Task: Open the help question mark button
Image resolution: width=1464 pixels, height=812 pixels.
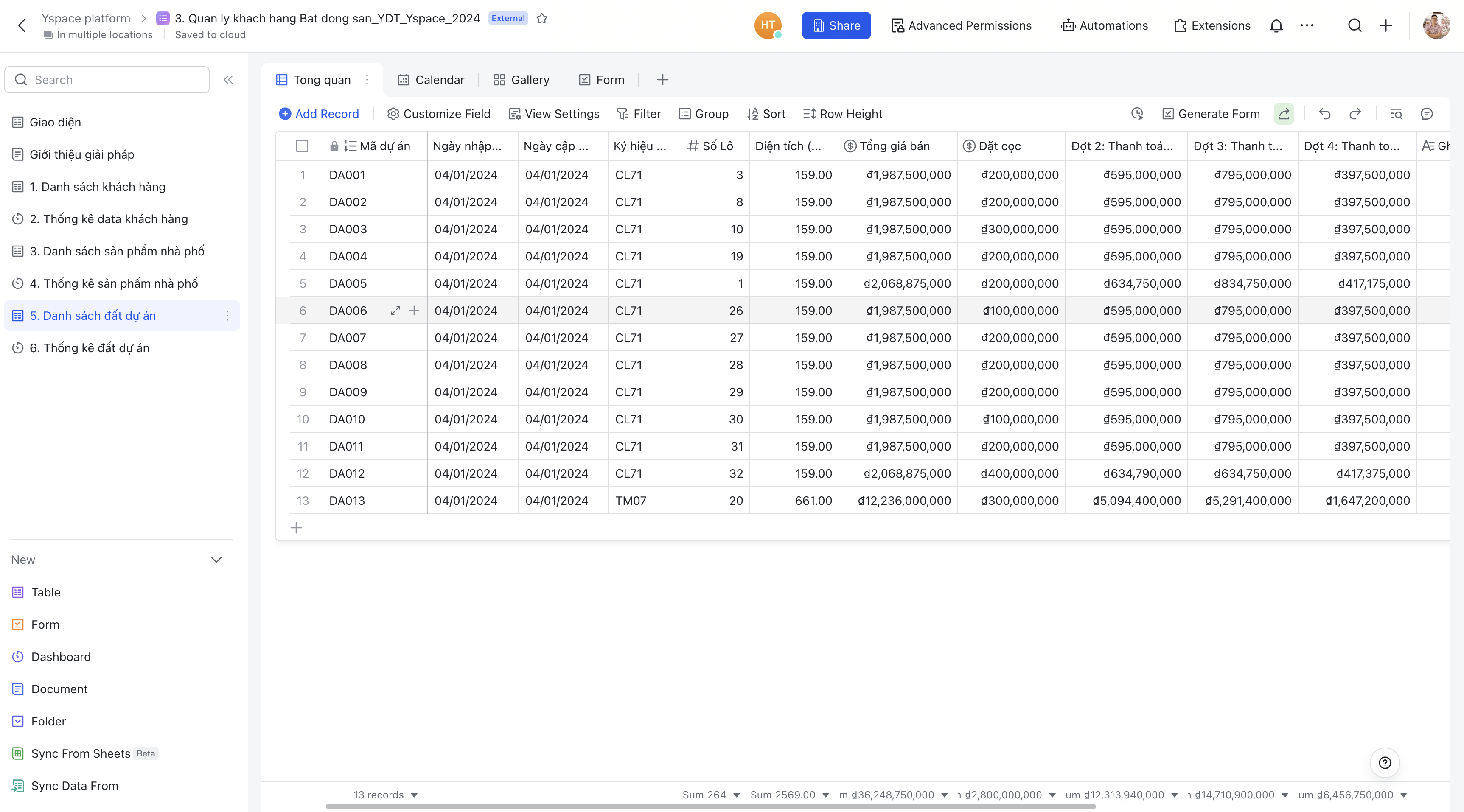Action: pos(1385,762)
